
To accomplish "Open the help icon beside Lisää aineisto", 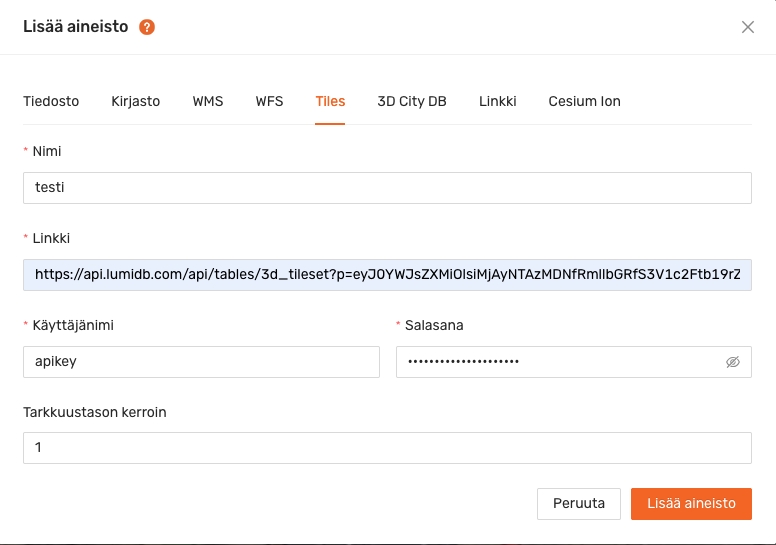I will point(147,27).
